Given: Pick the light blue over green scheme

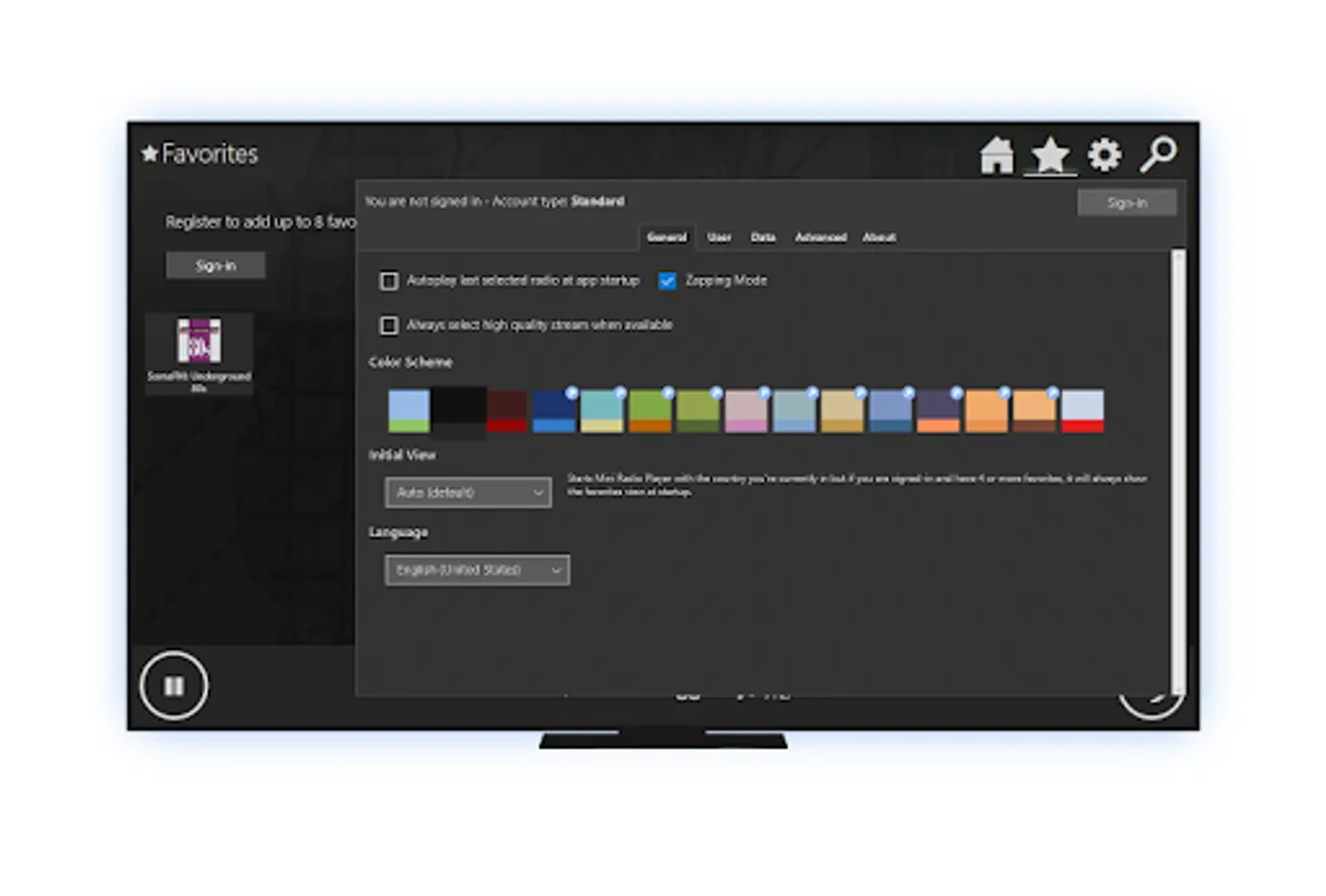Looking at the screenshot, I should click(409, 411).
